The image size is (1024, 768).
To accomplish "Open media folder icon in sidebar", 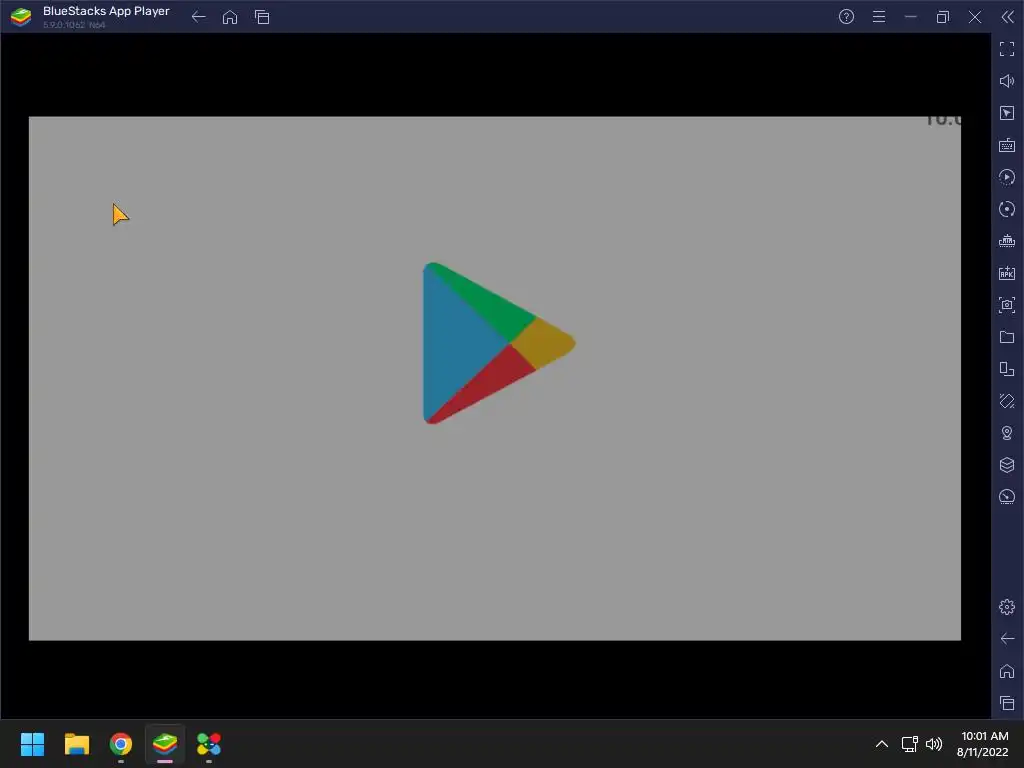I will pos(1007,337).
